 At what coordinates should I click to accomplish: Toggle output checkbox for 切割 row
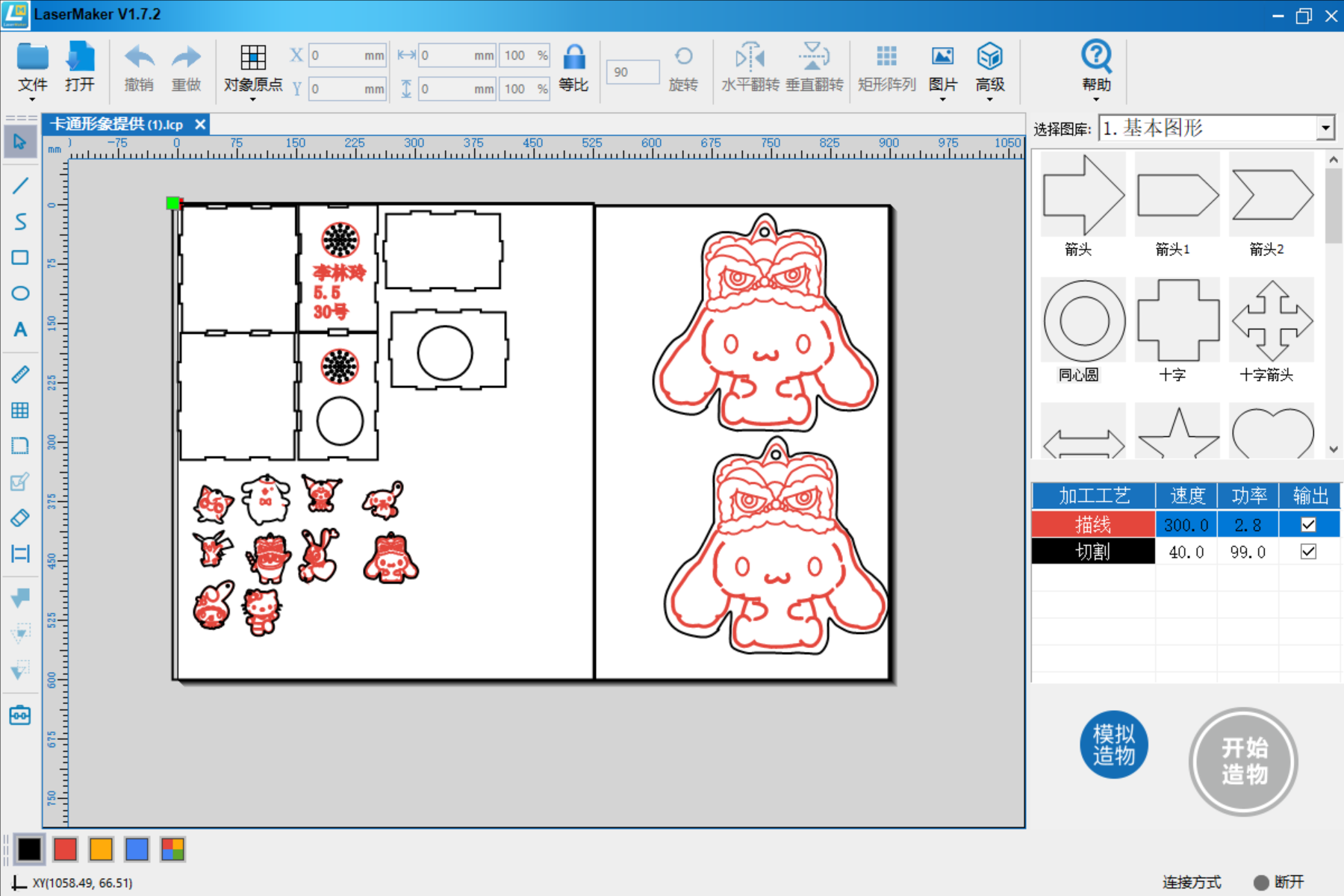pos(1308,552)
